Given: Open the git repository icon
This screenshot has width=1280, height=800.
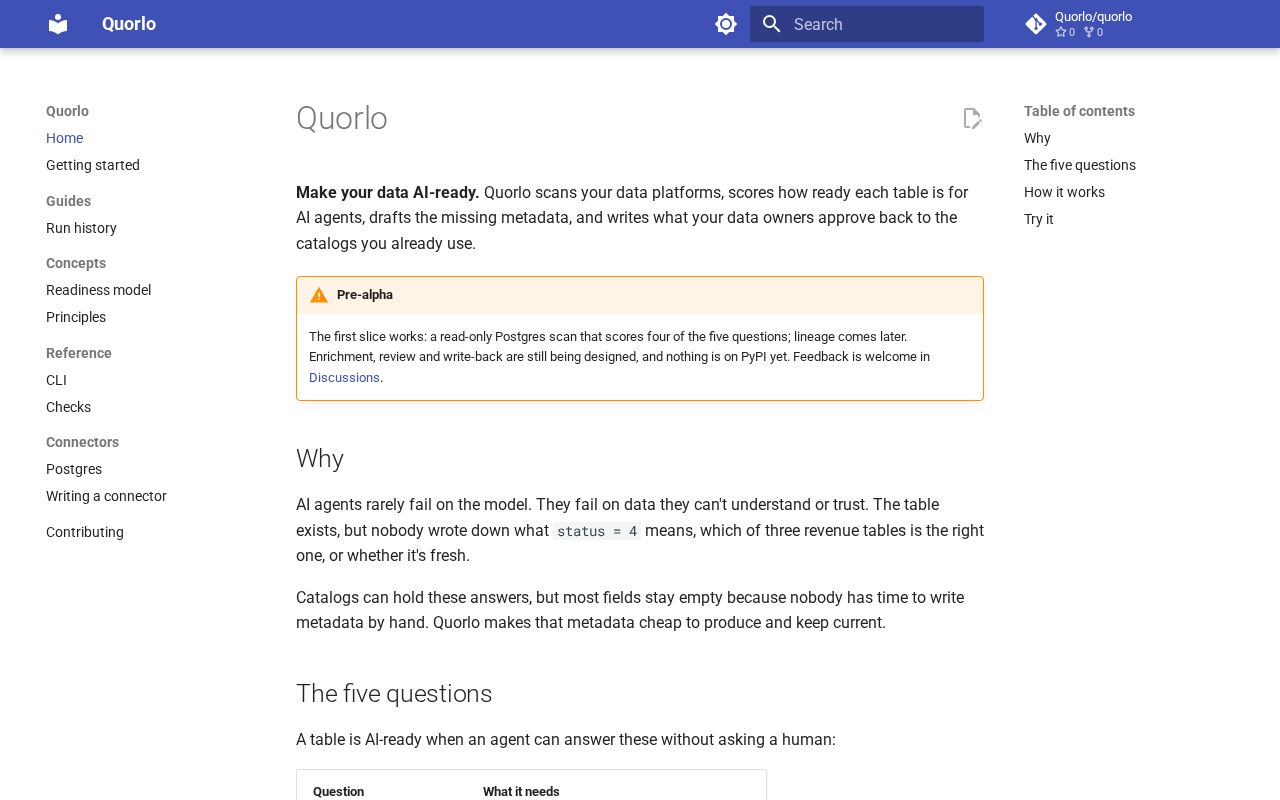Looking at the screenshot, I should point(1036,24).
